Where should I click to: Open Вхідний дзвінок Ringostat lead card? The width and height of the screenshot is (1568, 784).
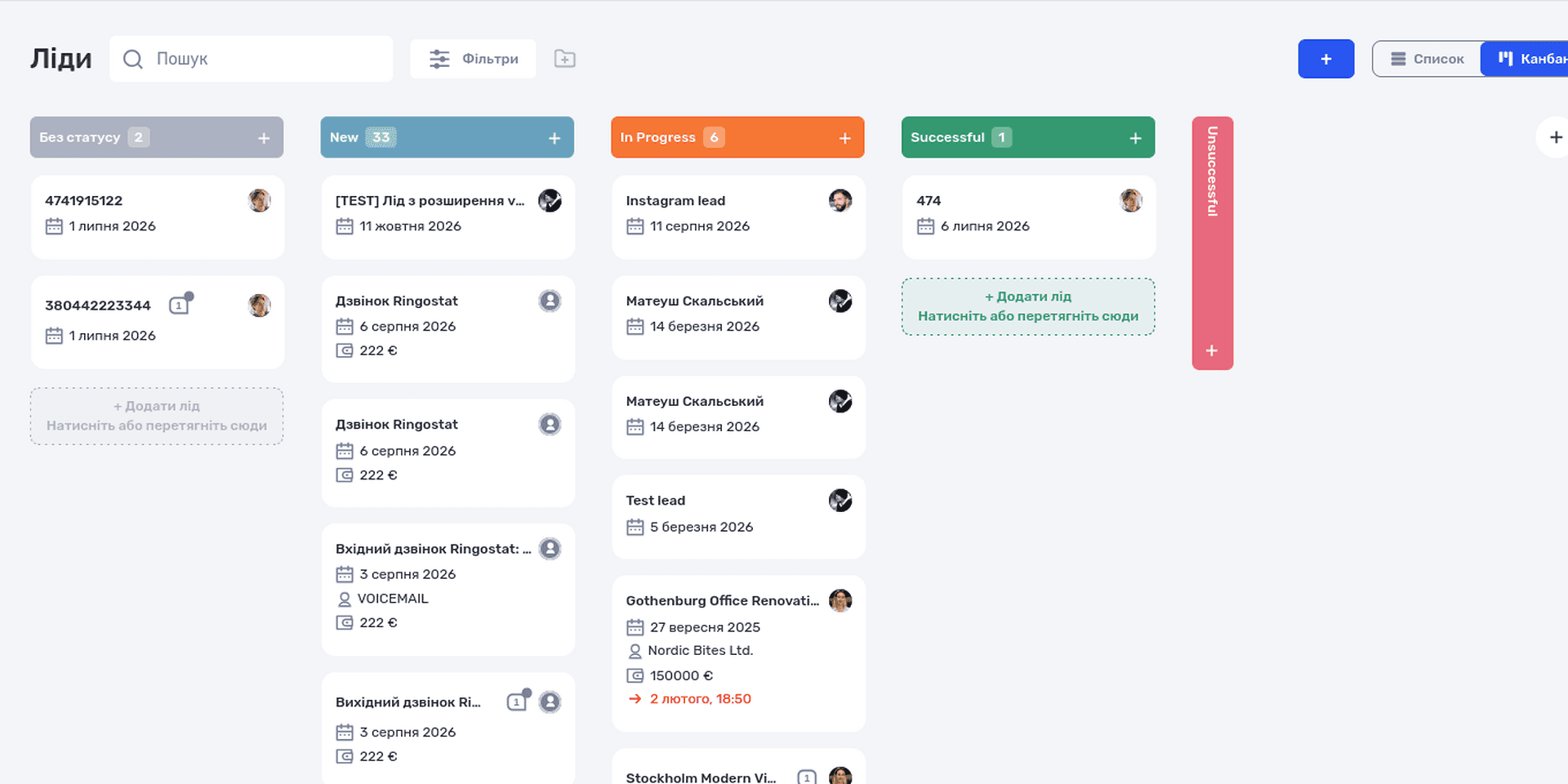point(448,590)
